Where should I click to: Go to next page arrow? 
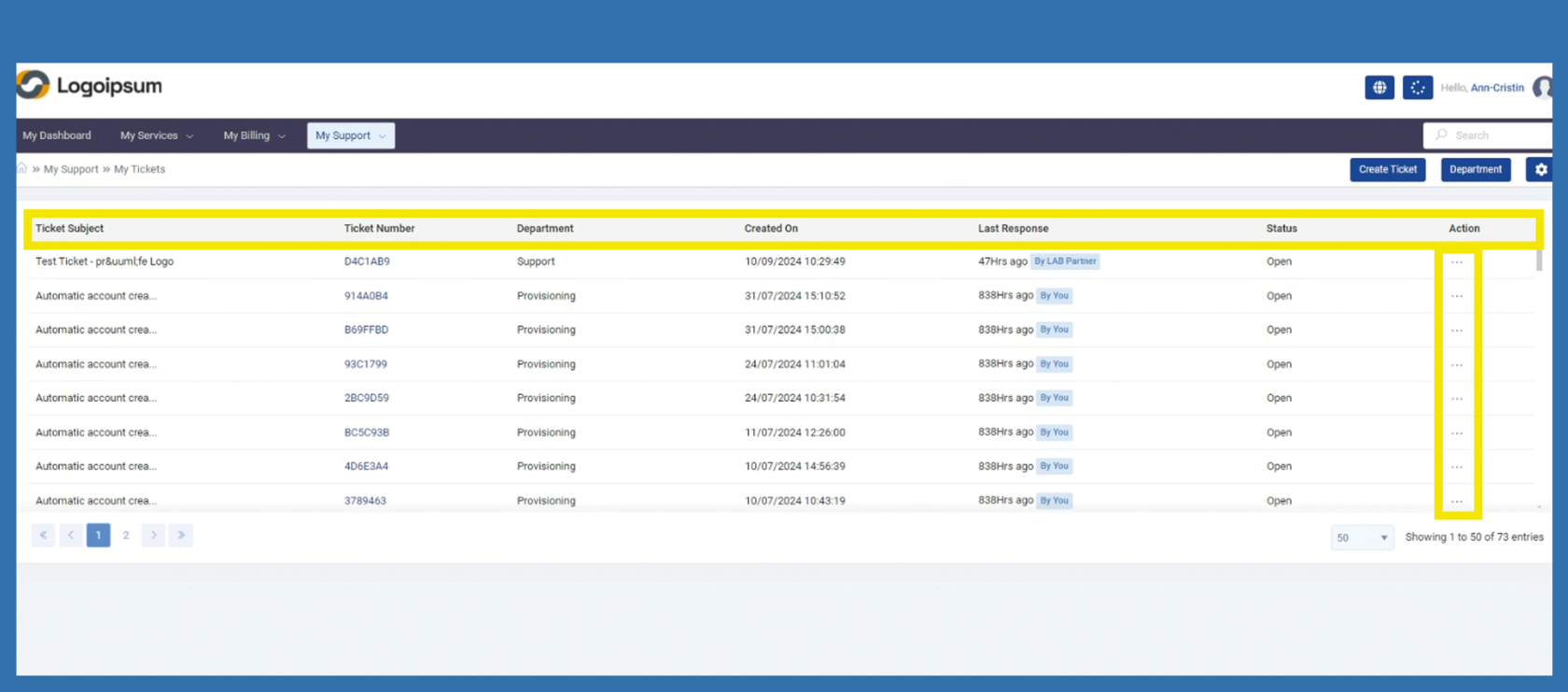tap(154, 535)
